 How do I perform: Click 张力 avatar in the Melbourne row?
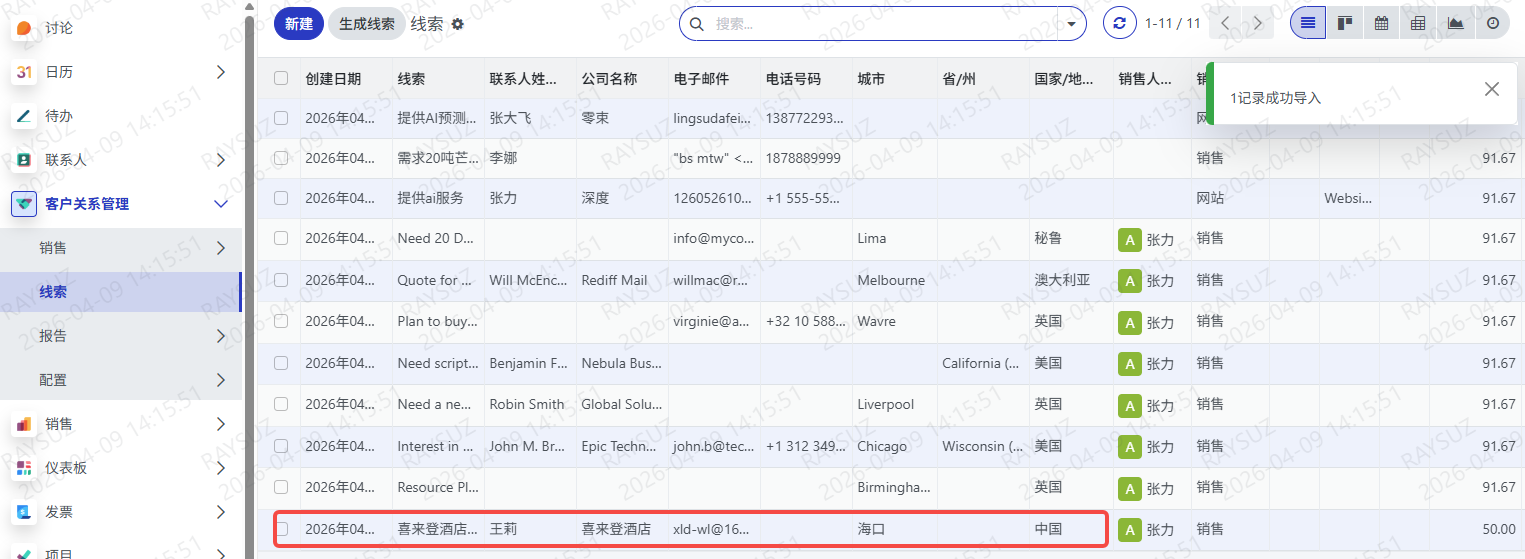(1129, 281)
